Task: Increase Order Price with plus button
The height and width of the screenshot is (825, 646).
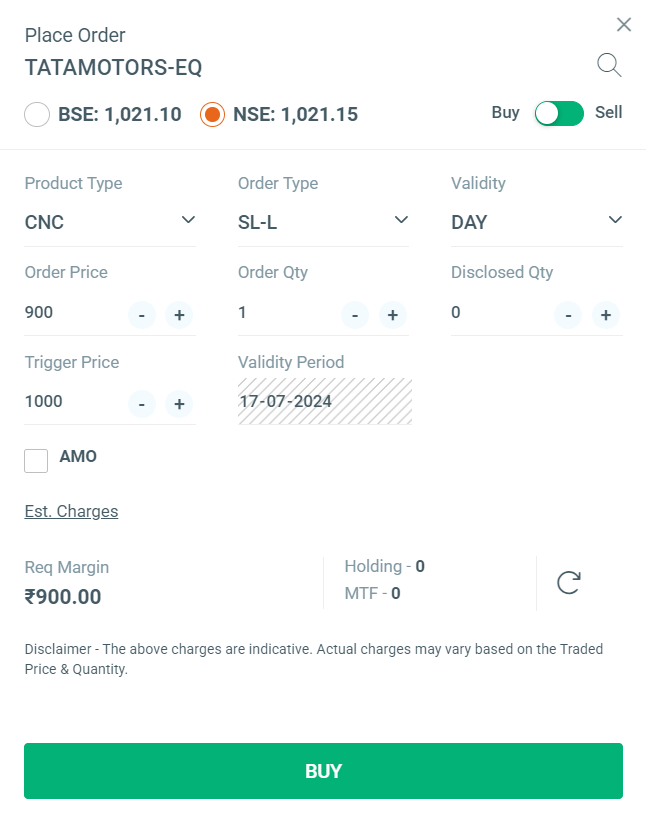Action: tap(179, 315)
